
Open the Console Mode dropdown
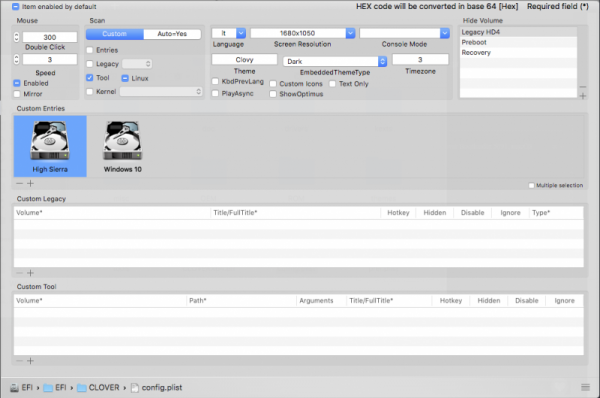click(x=444, y=33)
